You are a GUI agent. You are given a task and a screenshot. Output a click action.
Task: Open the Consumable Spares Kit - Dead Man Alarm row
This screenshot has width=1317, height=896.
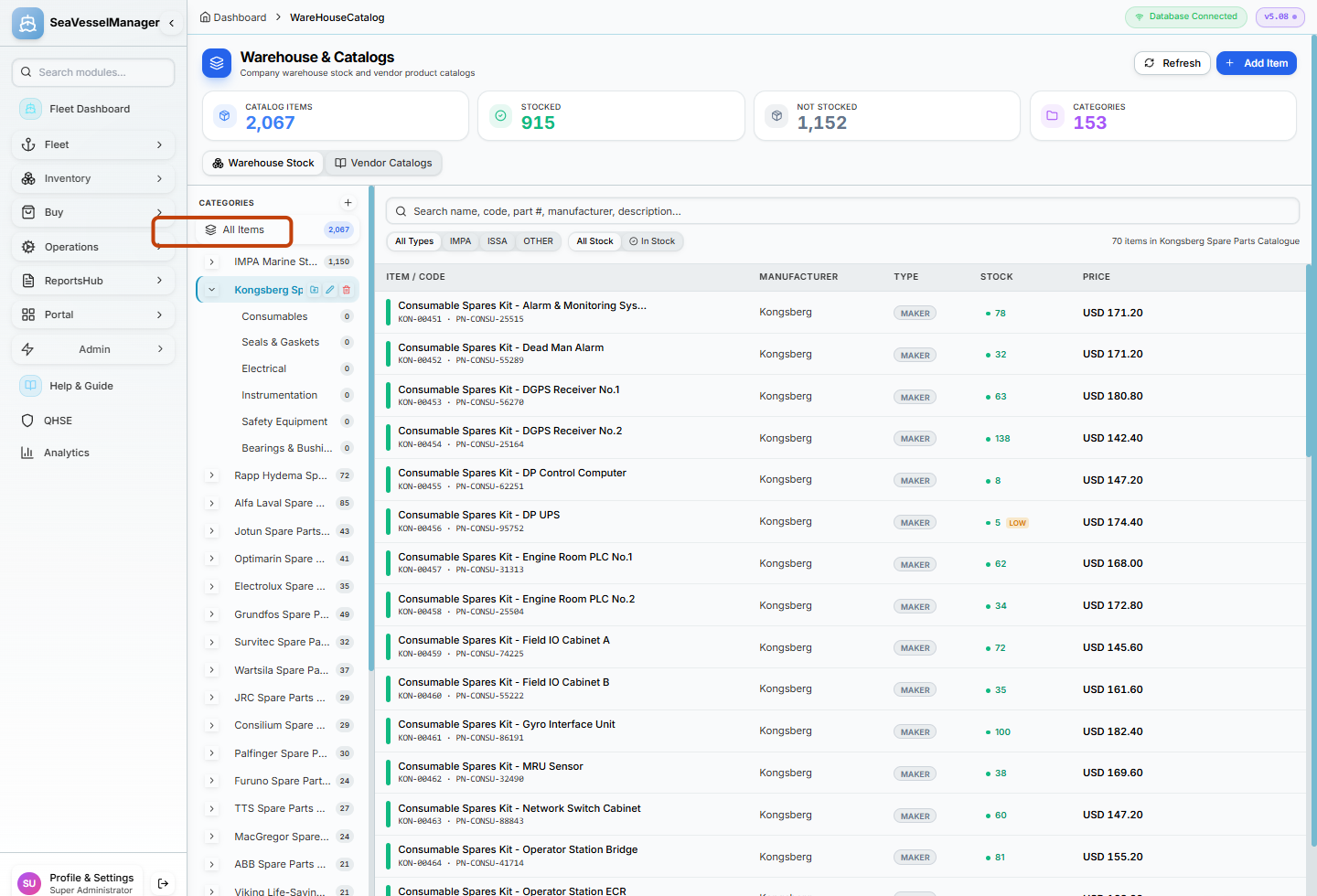tap(842, 354)
